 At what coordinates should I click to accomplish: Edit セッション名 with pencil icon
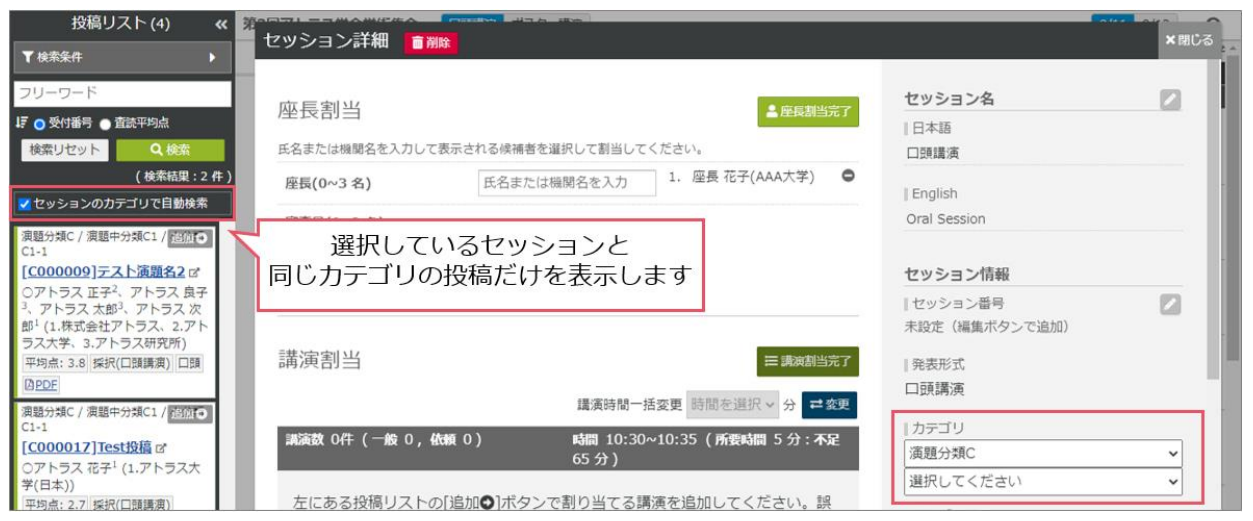click(x=1171, y=99)
